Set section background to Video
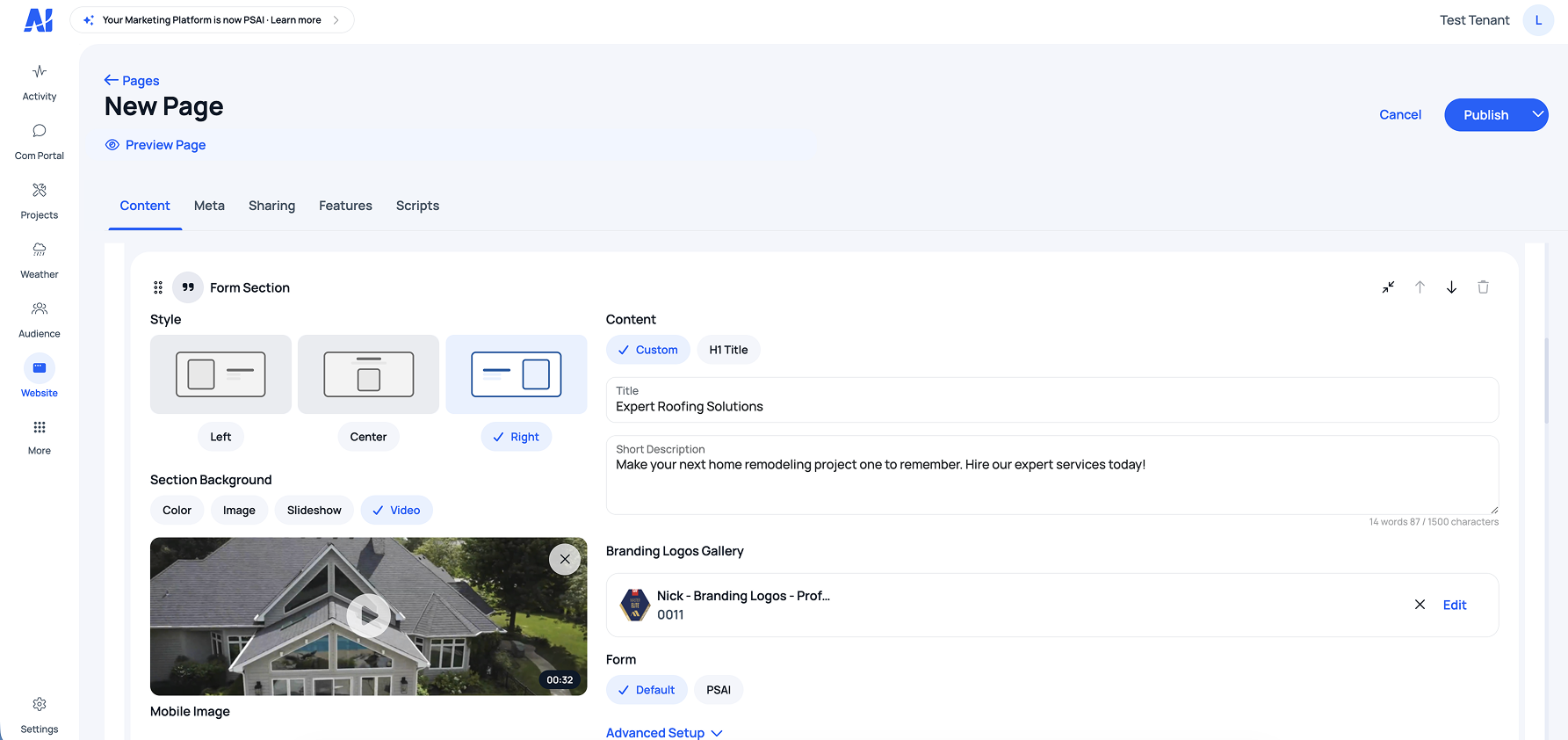The height and width of the screenshot is (740, 1568). point(396,511)
